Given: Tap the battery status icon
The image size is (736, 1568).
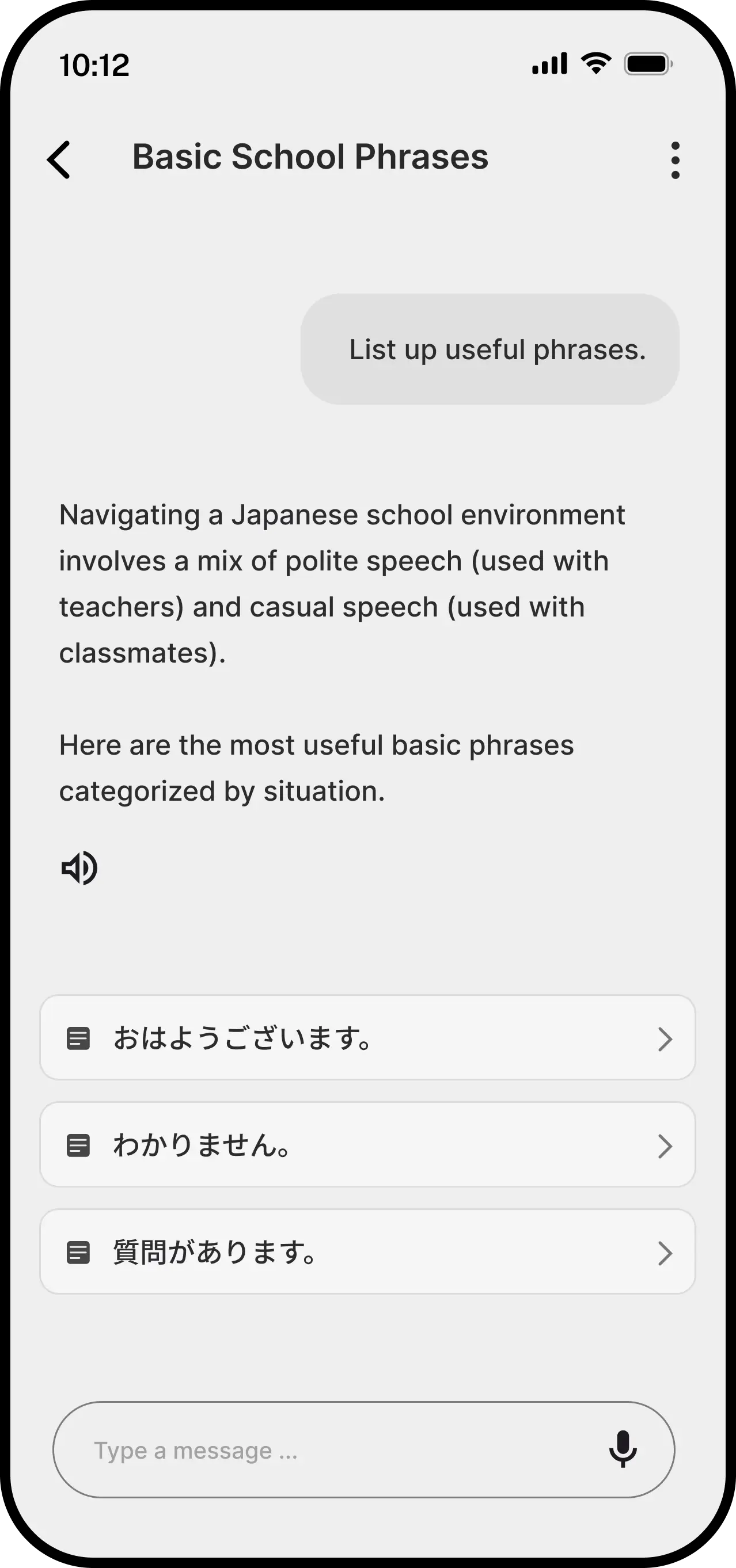Looking at the screenshot, I should pos(648,64).
